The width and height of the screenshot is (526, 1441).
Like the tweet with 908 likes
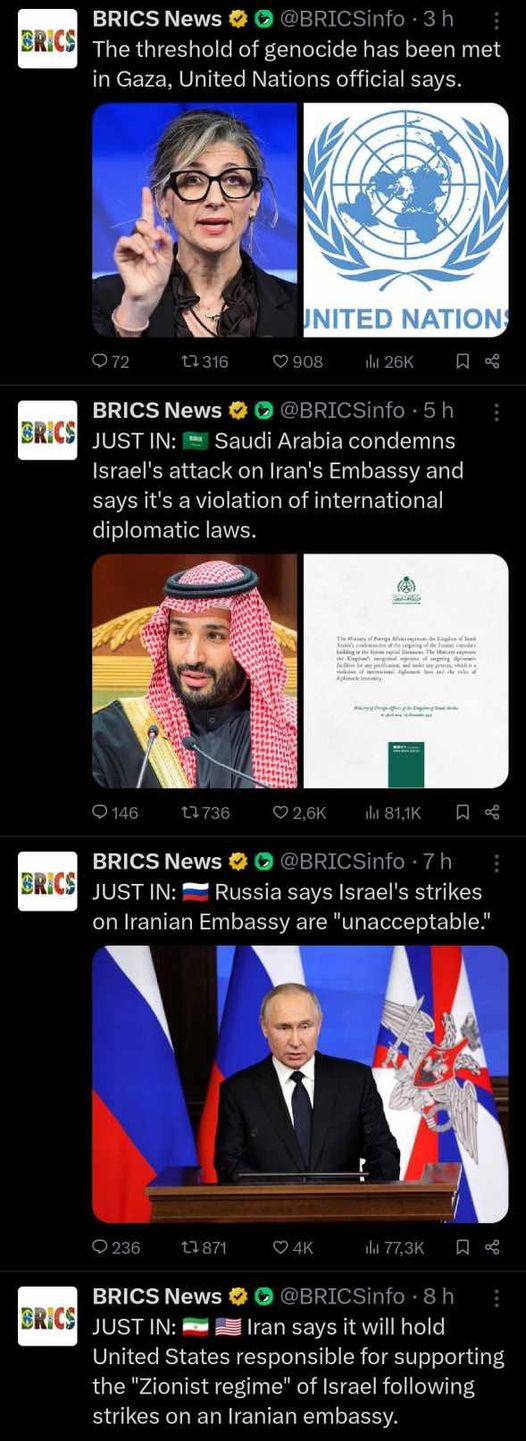pyautogui.click(x=298, y=361)
